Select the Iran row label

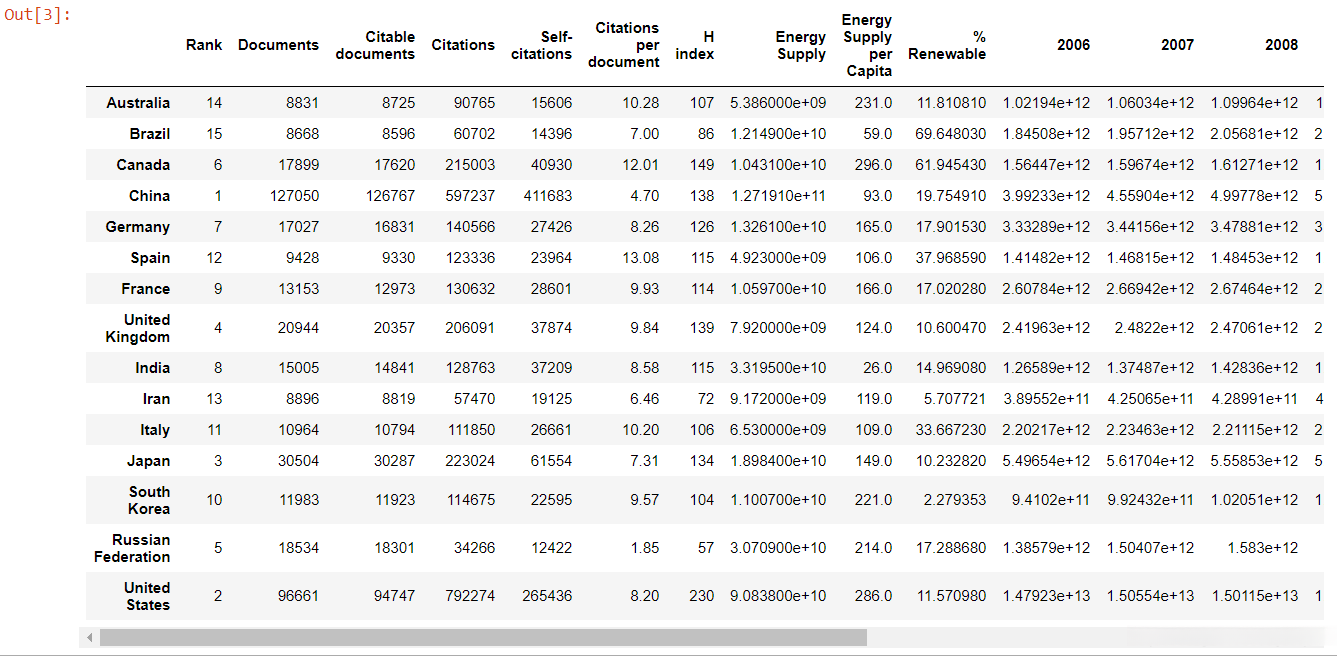click(x=156, y=399)
